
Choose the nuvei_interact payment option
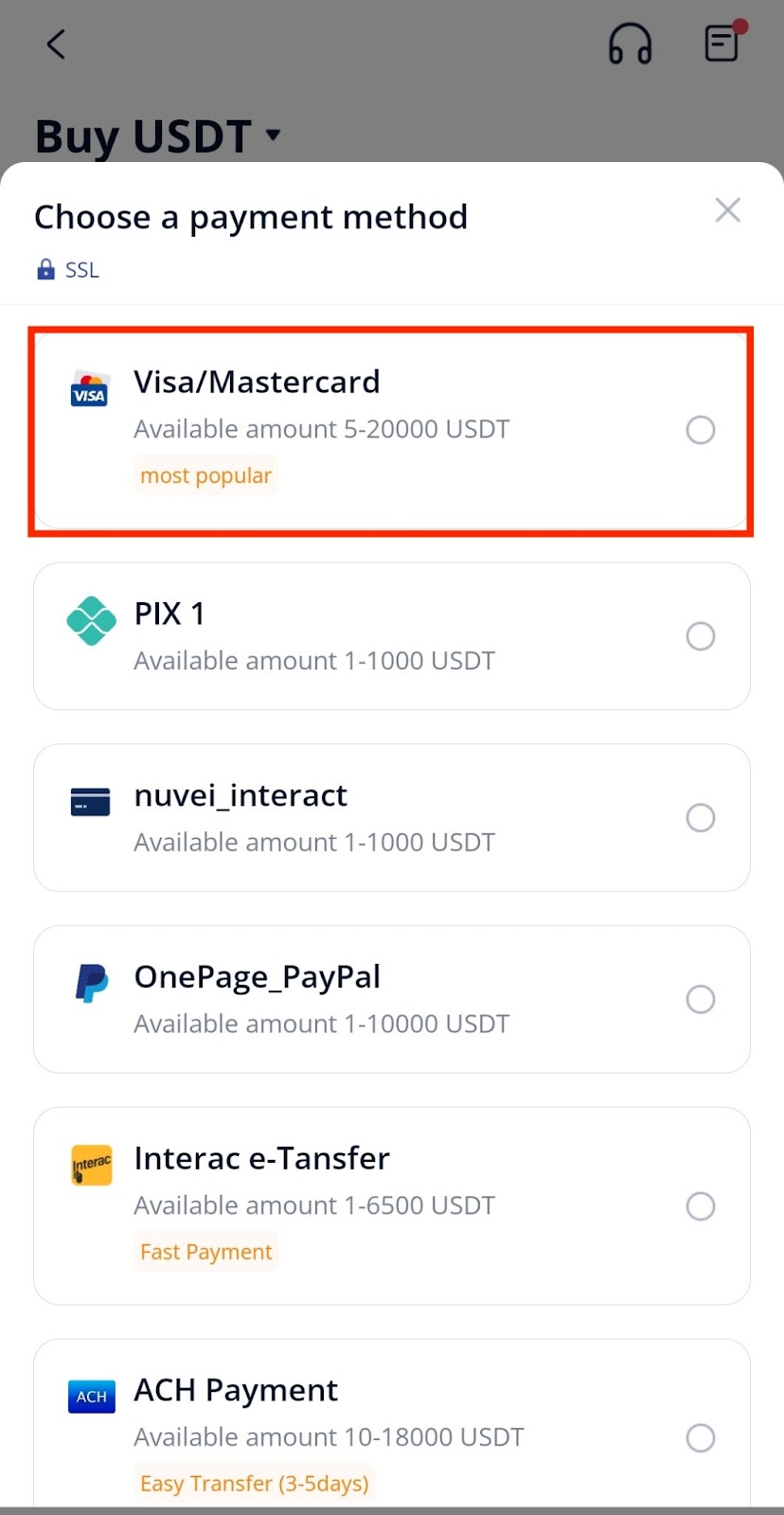pyautogui.click(x=392, y=818)
